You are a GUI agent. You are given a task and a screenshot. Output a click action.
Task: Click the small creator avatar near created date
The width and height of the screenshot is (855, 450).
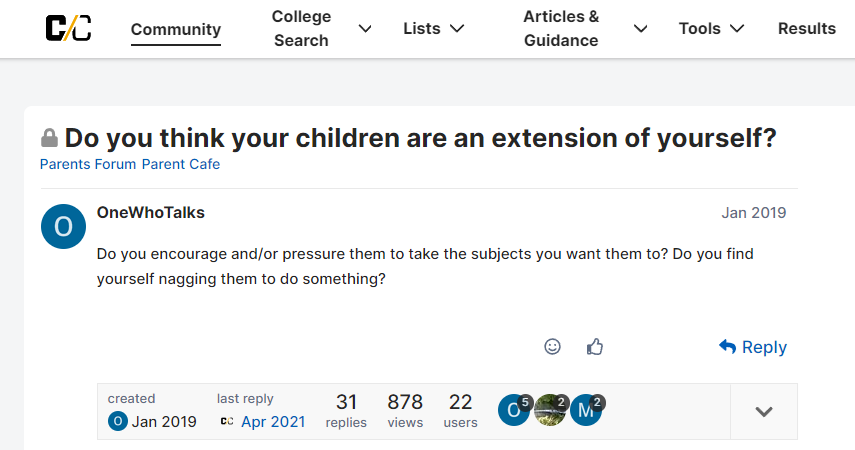tap(117, 421)
